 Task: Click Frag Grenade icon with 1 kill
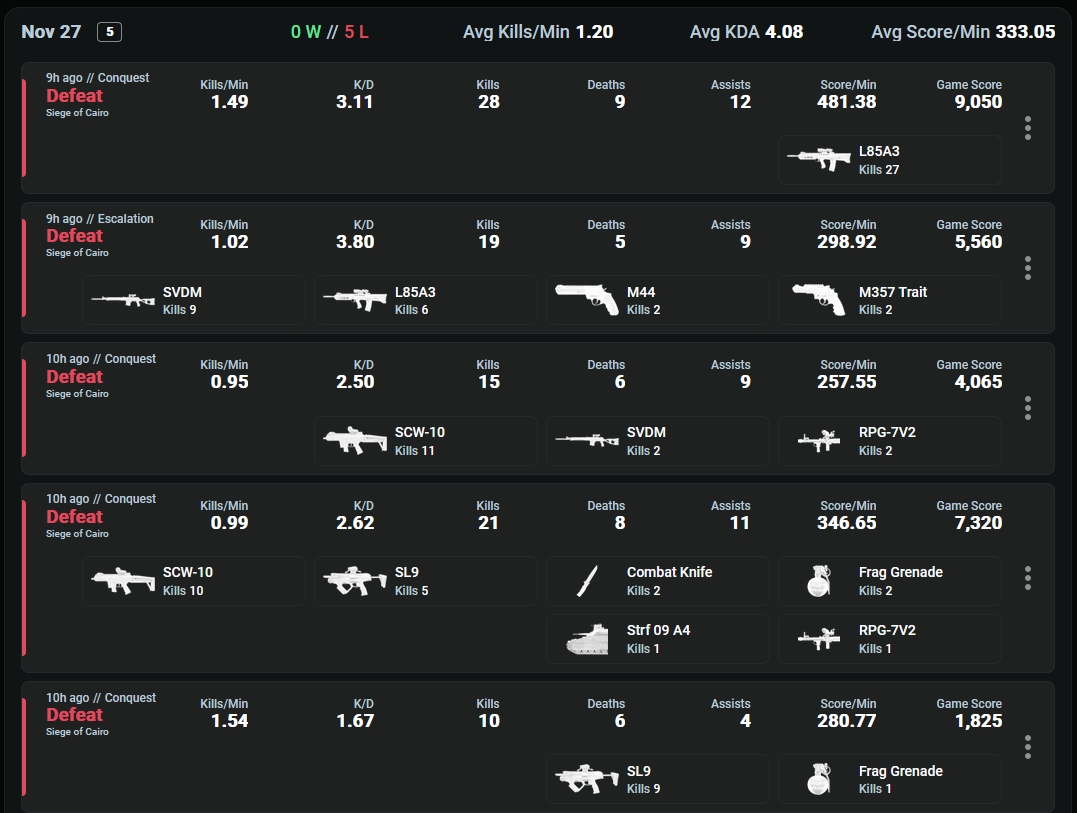(x=819, y=779)
